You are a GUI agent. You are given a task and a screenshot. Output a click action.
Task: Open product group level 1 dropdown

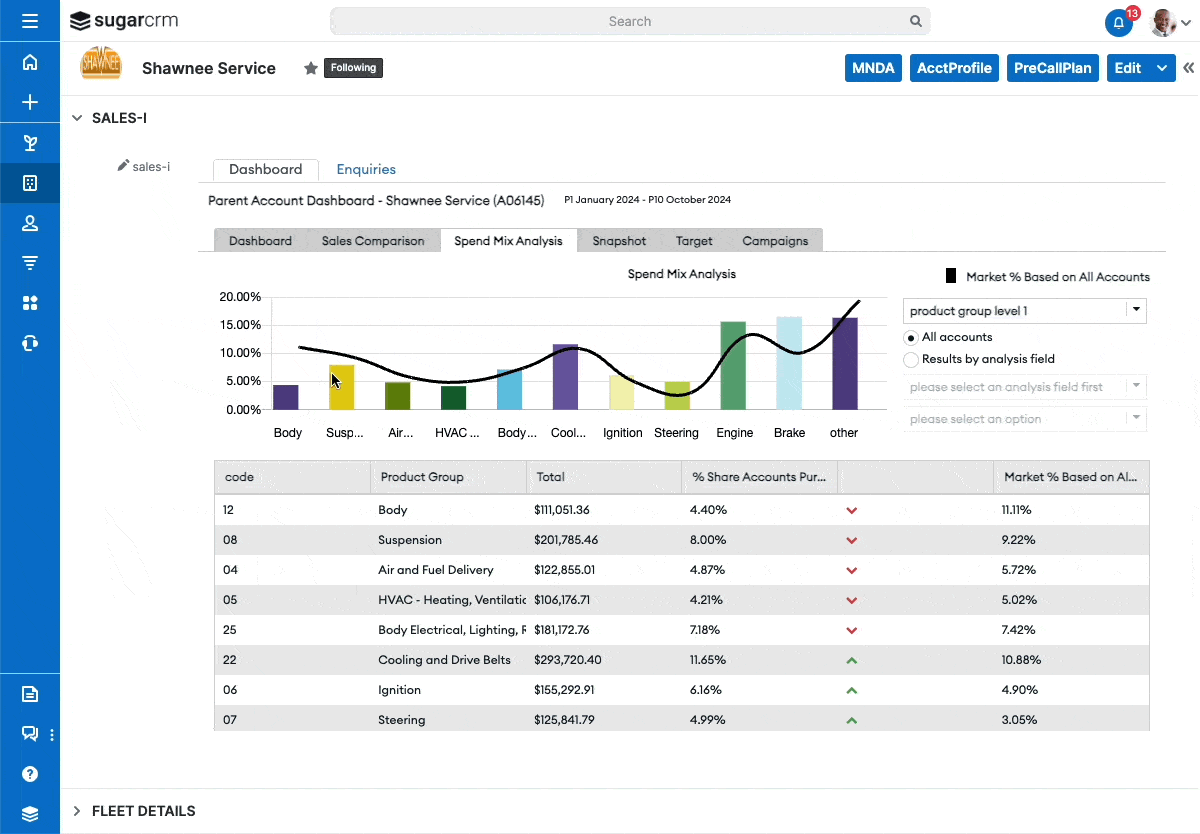pyautogui.click(x=1024, y=311)
